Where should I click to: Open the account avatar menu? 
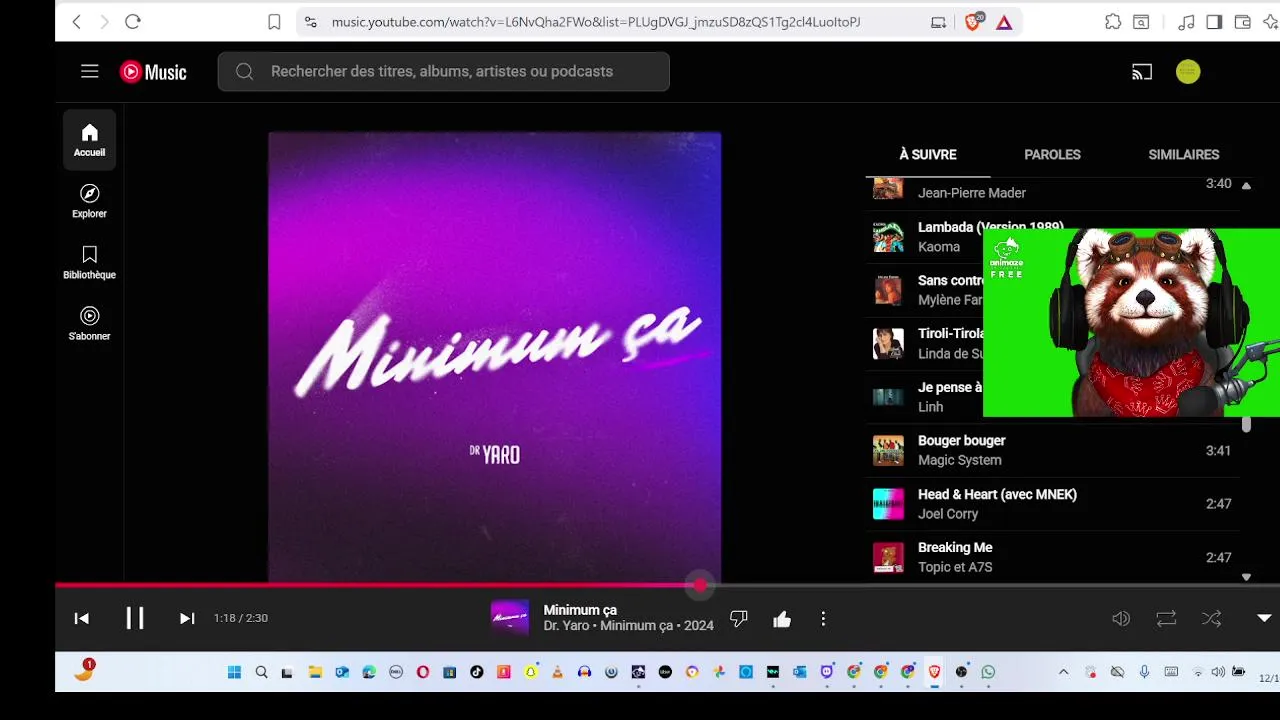(1188, 72)
